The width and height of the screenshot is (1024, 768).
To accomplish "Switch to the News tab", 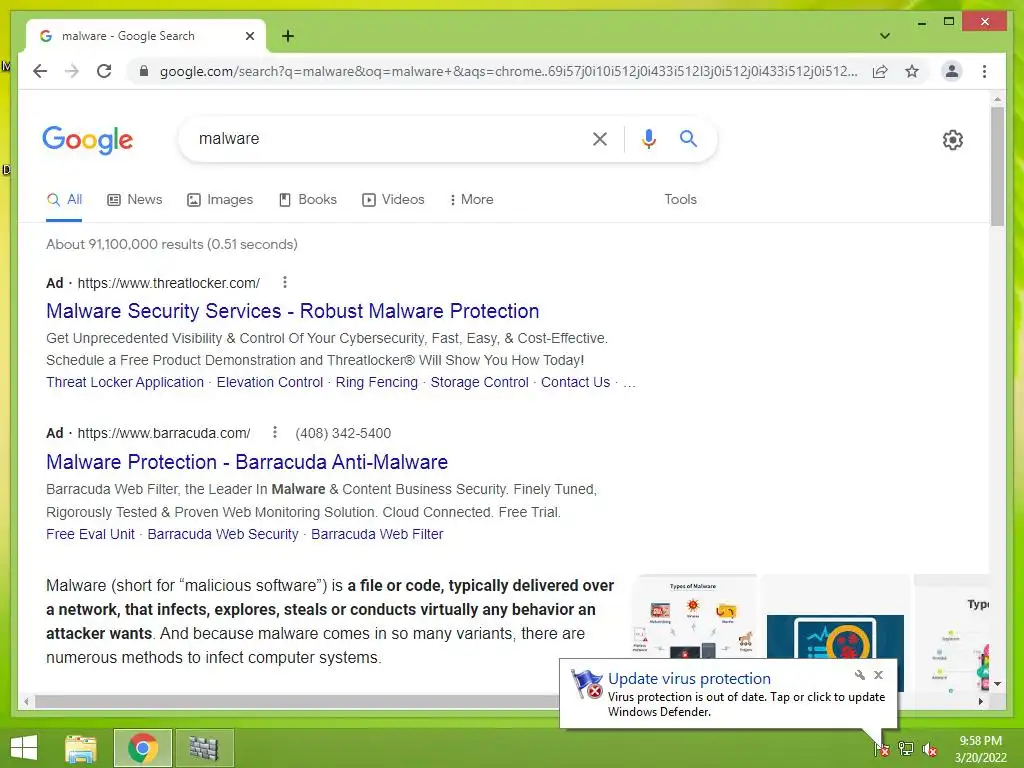I will pyautogui.click(x=135, y=200).
